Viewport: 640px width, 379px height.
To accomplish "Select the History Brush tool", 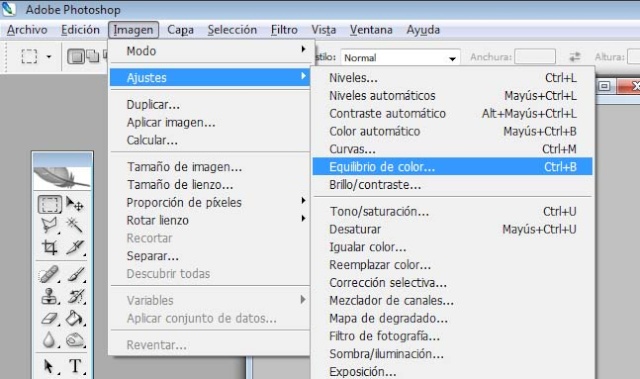I will [76, 296].
